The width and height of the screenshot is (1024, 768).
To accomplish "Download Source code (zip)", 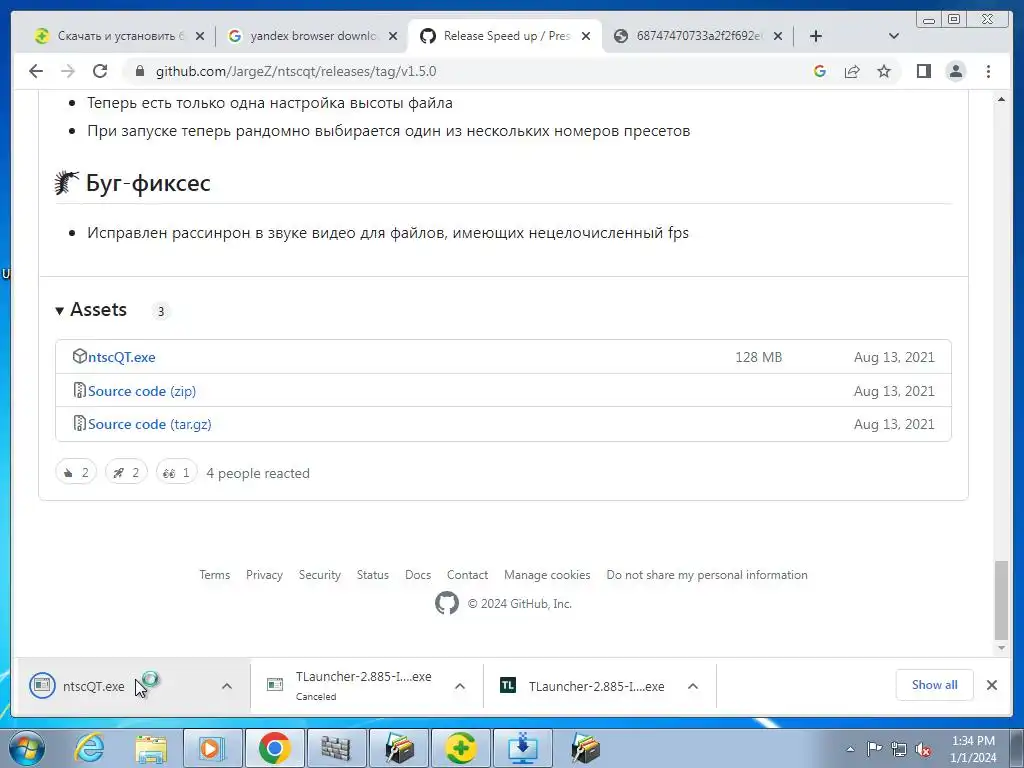I will [142, 391].
